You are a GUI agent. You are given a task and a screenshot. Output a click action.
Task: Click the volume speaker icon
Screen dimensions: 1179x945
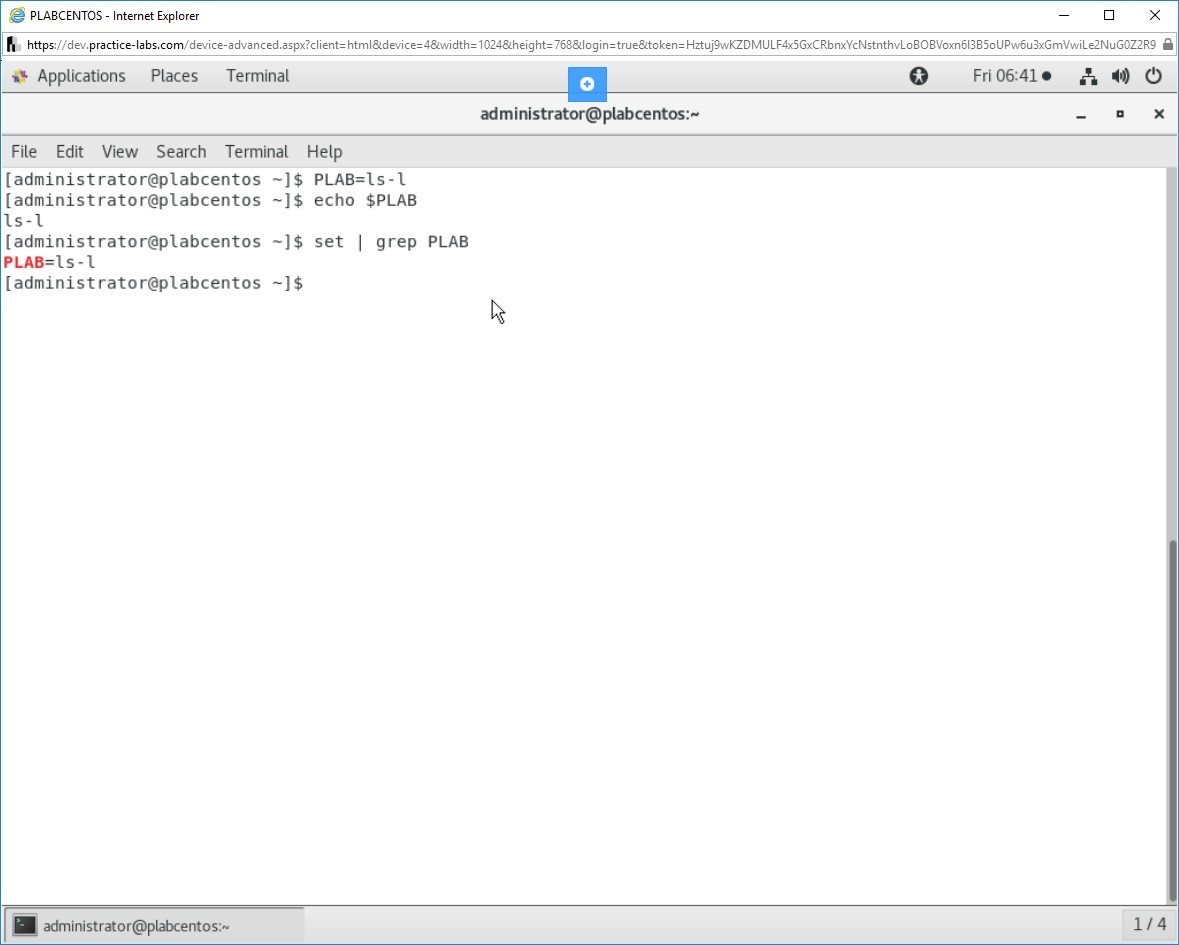(x=1120, y=76)
